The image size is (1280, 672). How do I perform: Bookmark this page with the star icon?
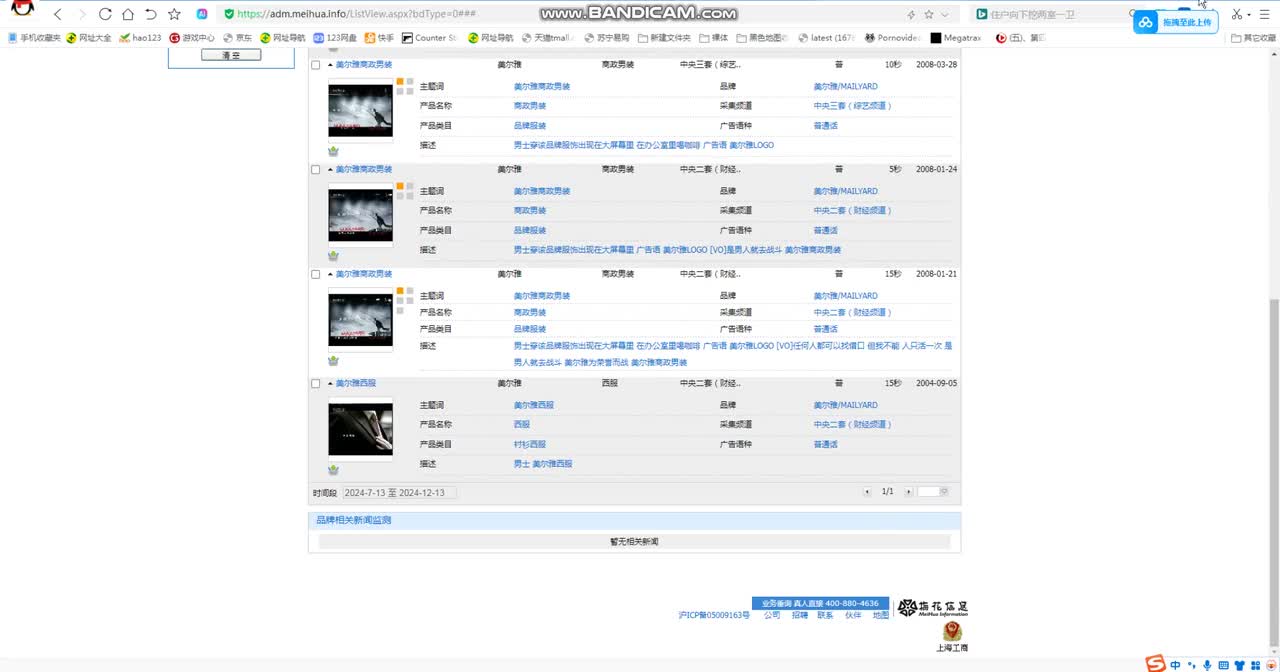pos(175,14)
